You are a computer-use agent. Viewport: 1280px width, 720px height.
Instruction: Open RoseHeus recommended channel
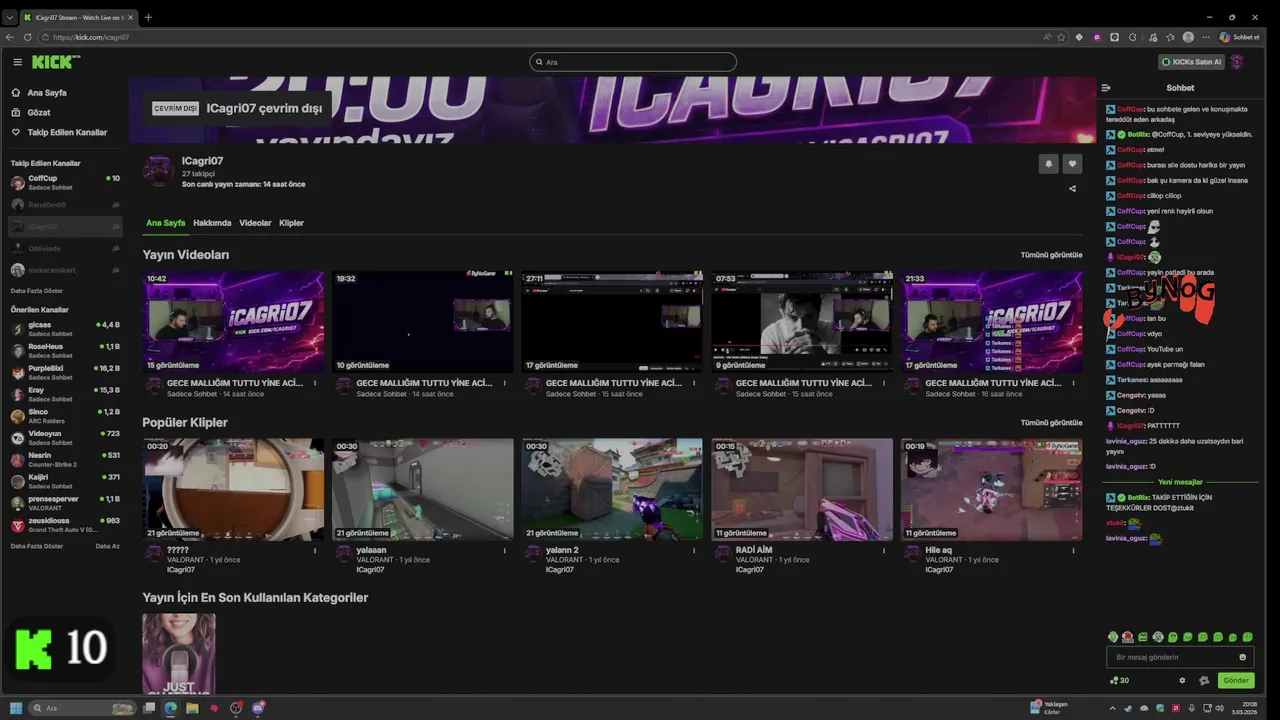(x=65, y=350)
